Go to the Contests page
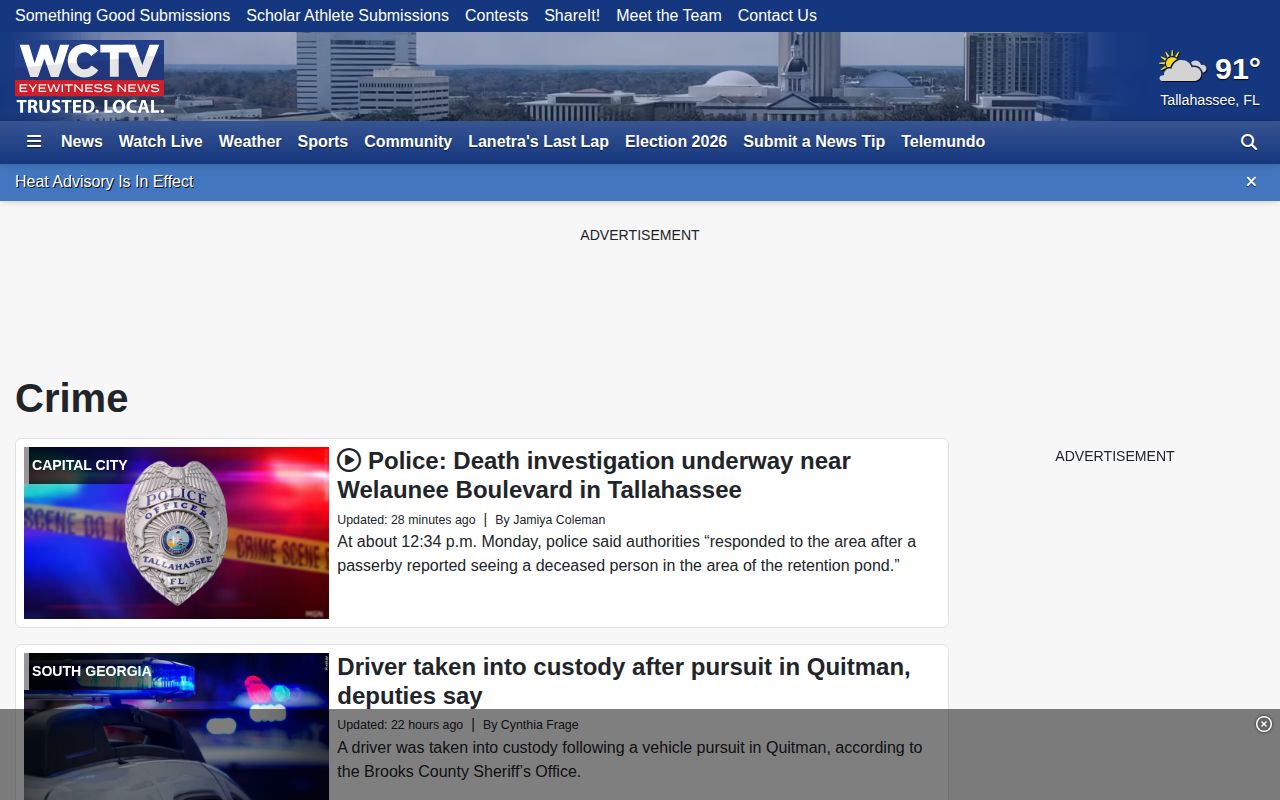The image size is (1280, 800). (497, 16)
